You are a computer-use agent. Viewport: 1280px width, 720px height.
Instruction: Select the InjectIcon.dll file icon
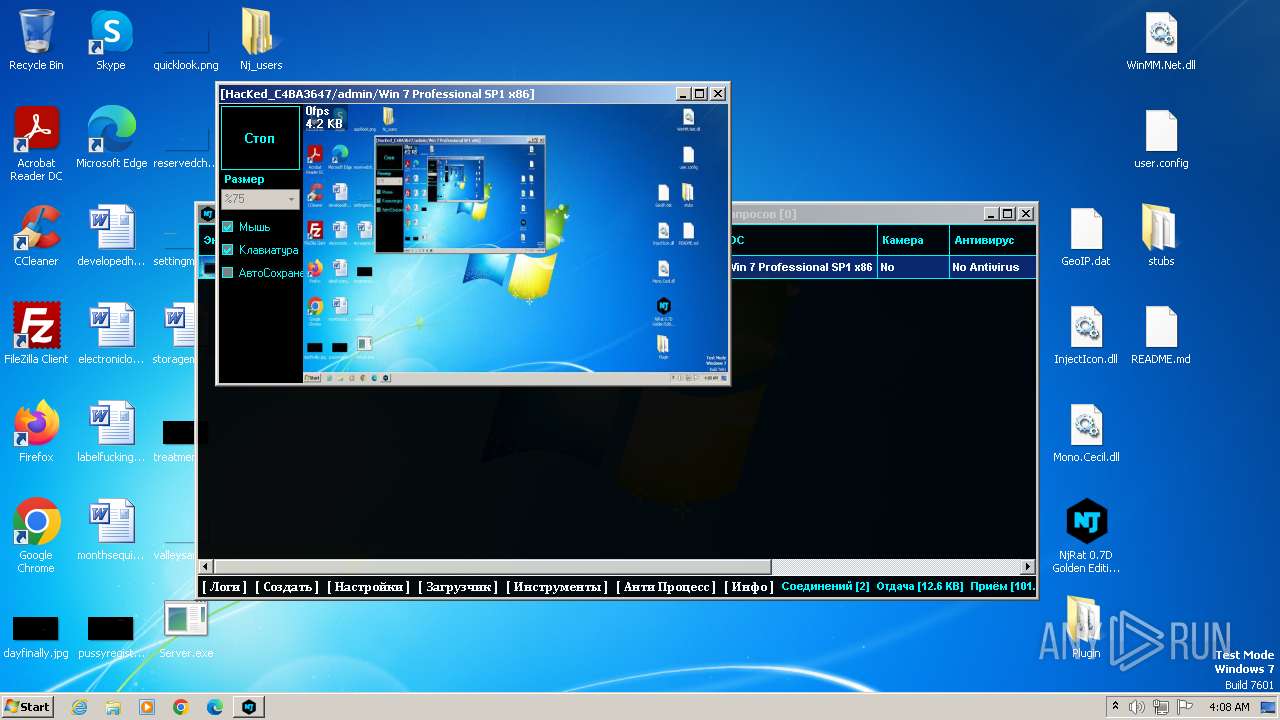coord(1086,334)
